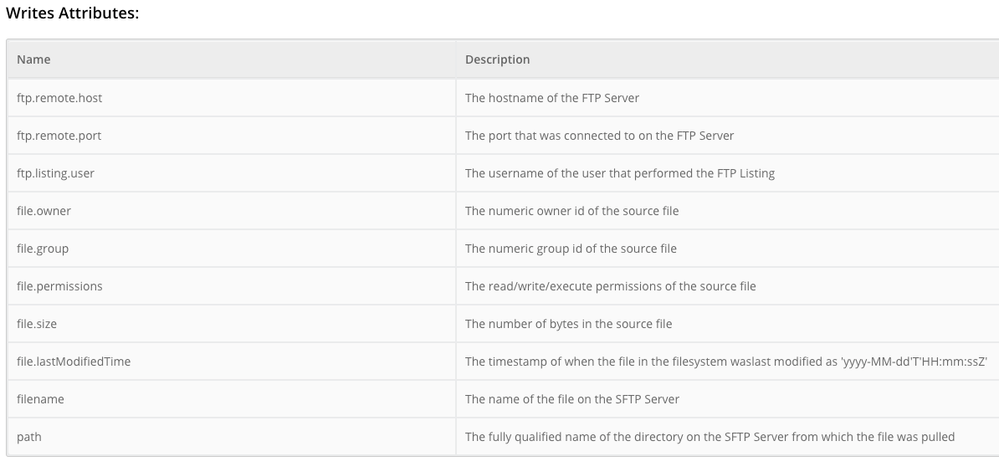The width and height of the screenshot is (999, 462).
Task: Click the file.lastModifiedTime attribute name
Action: [x=74, y=361]
